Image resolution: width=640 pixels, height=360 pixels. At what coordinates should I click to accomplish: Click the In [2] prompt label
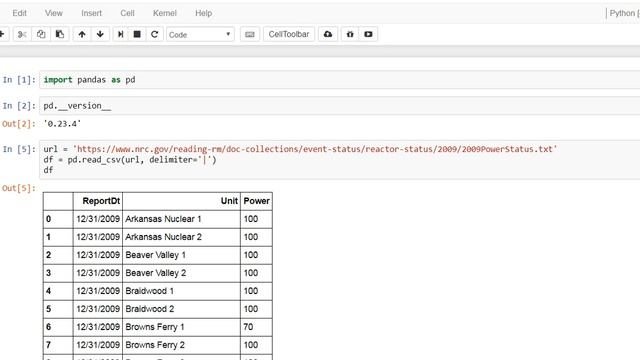(19, 106)
